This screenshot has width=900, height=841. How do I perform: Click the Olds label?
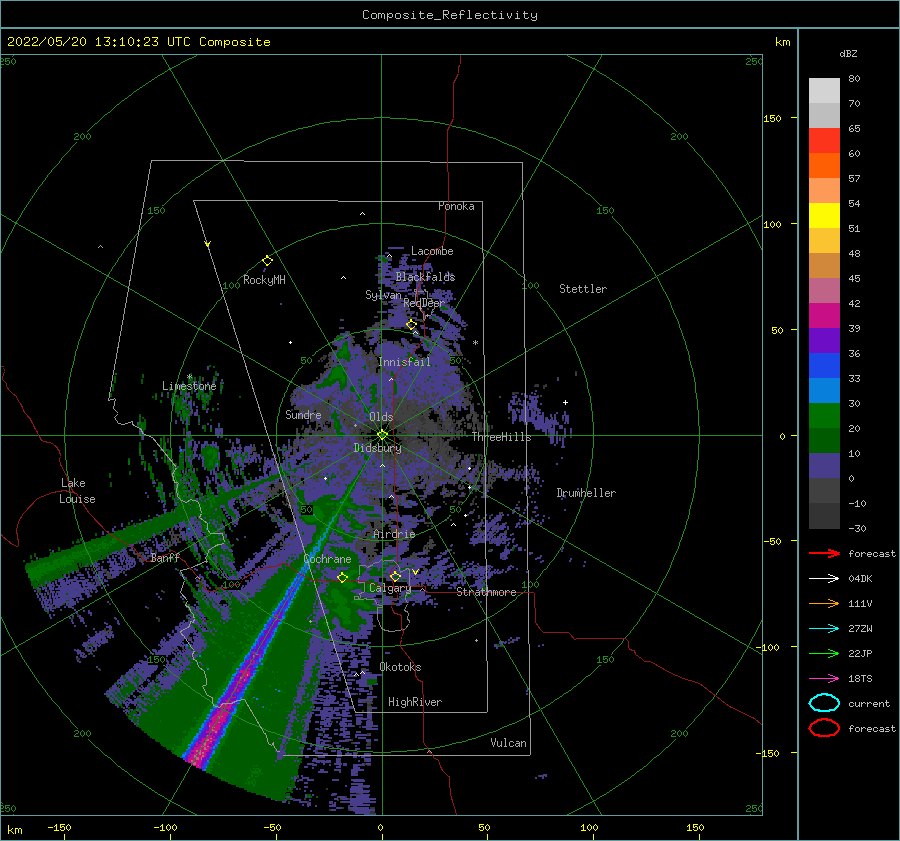(x=381, y=417)
